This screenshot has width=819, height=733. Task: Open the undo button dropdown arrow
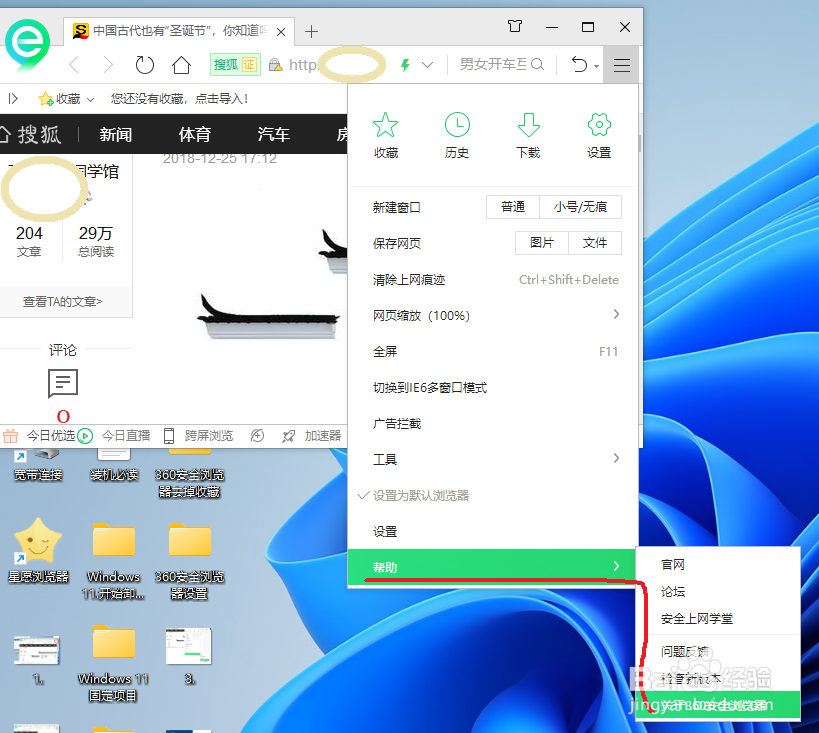point(596,66)
